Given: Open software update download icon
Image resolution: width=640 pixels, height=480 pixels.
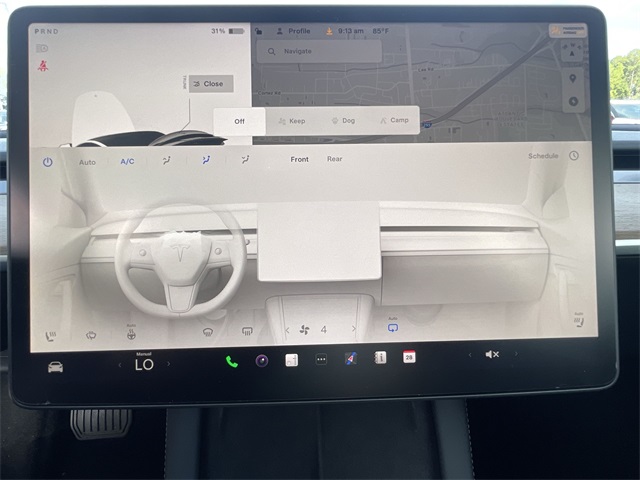Looking at the screenshot, I should pyautogui.click(x=329, y=31).
